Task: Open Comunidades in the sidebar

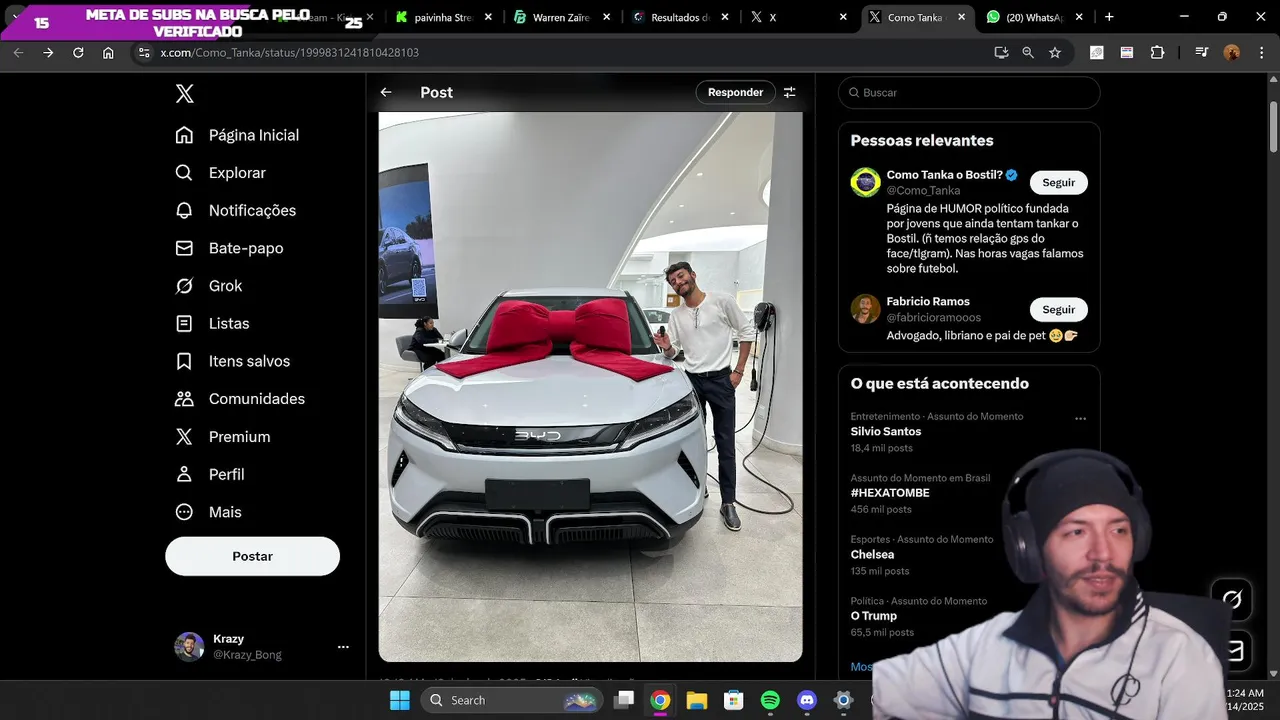Action: click(240, 399)
